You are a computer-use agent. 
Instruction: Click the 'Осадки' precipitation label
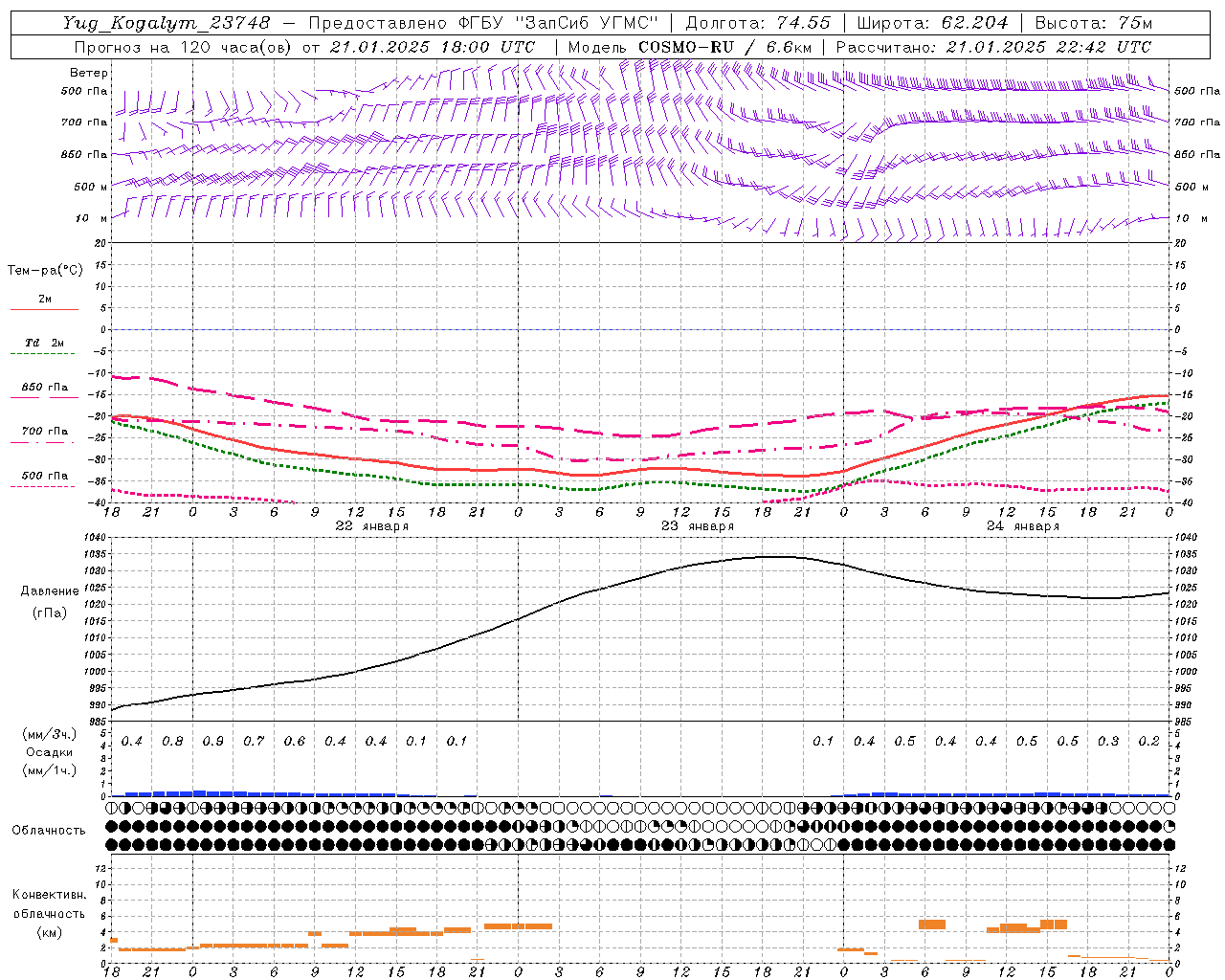click(50, 752)
